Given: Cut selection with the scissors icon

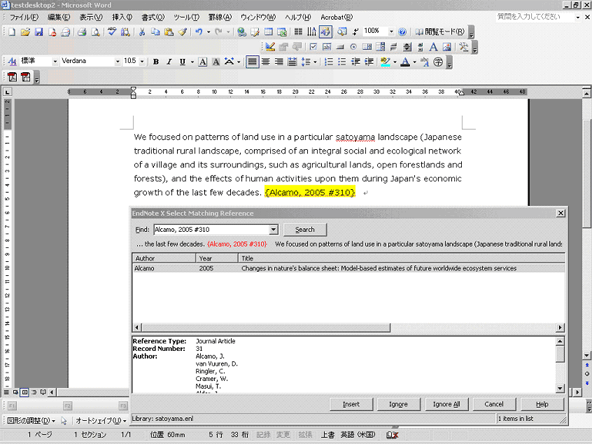Looking at the screenshot, I should [x=142, y=32].
